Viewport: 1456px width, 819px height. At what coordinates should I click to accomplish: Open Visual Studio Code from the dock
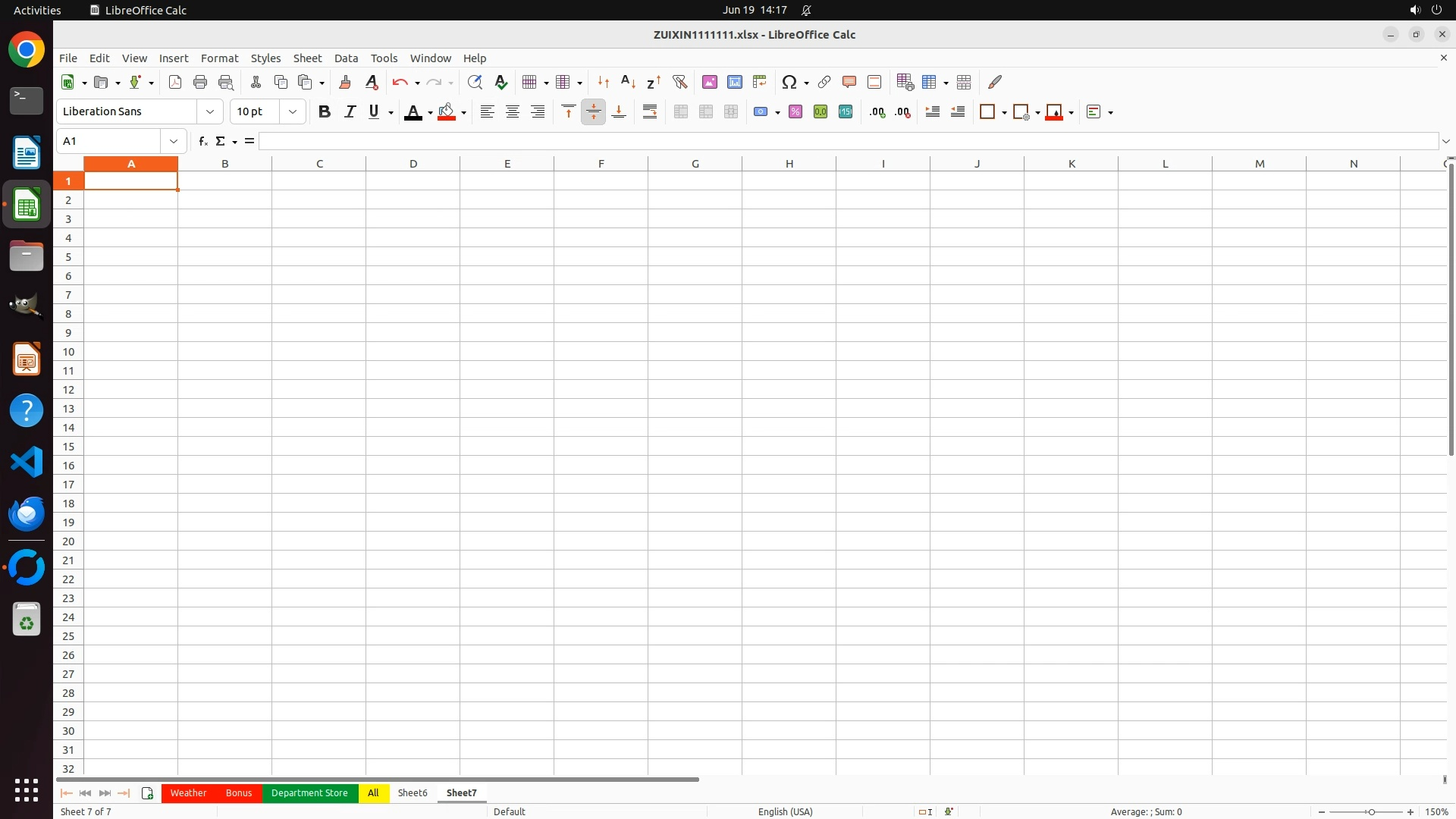click(27, 462)
